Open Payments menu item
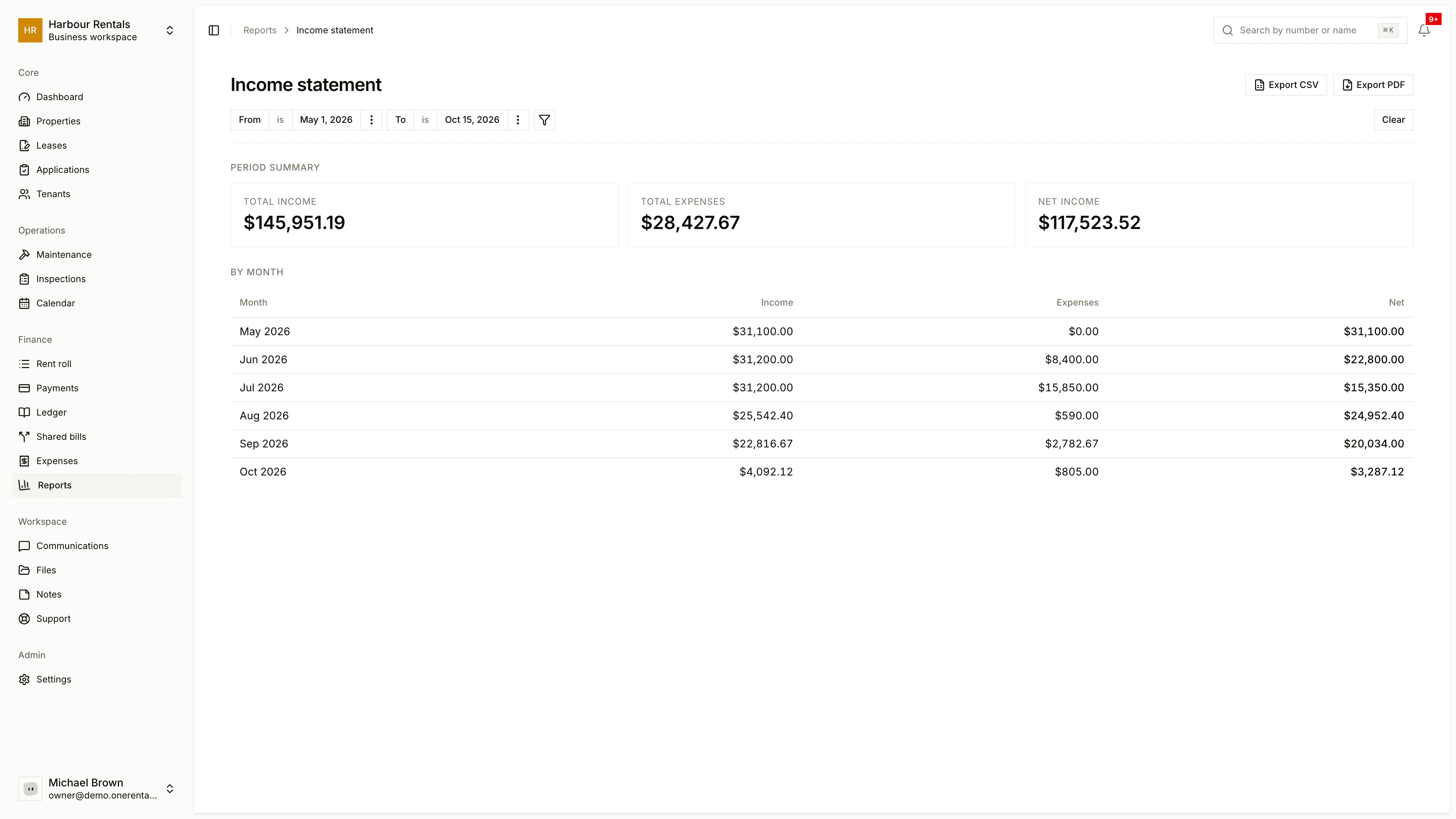Viewport: 1456px width, 819px height. 97,388
